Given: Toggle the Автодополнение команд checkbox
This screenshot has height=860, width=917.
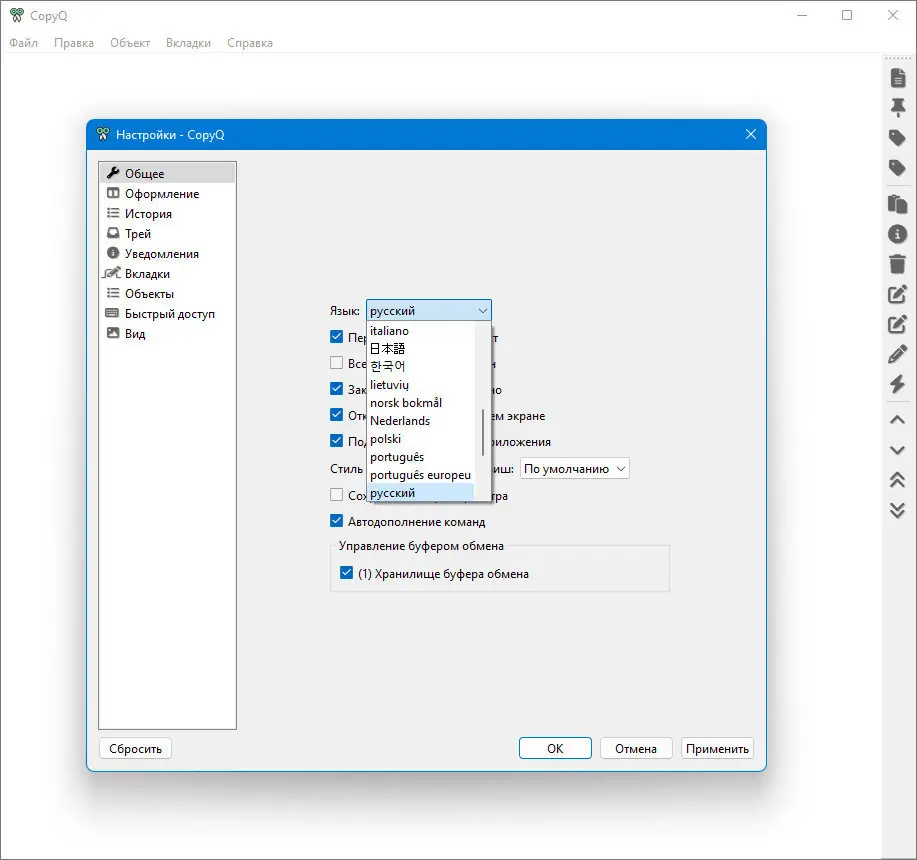Looking at the screenshot, I should coord(336,520).
